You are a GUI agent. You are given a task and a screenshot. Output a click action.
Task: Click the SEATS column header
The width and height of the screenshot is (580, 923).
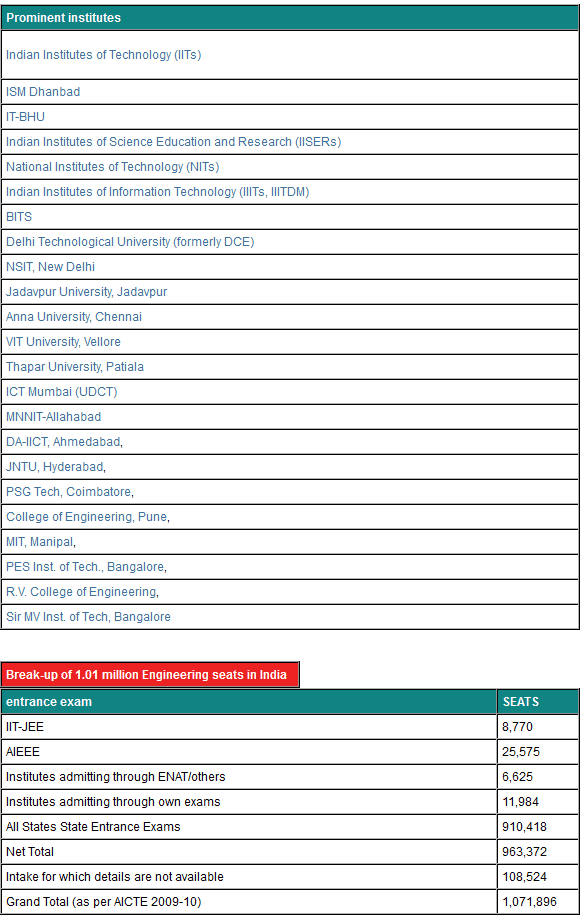538,702
